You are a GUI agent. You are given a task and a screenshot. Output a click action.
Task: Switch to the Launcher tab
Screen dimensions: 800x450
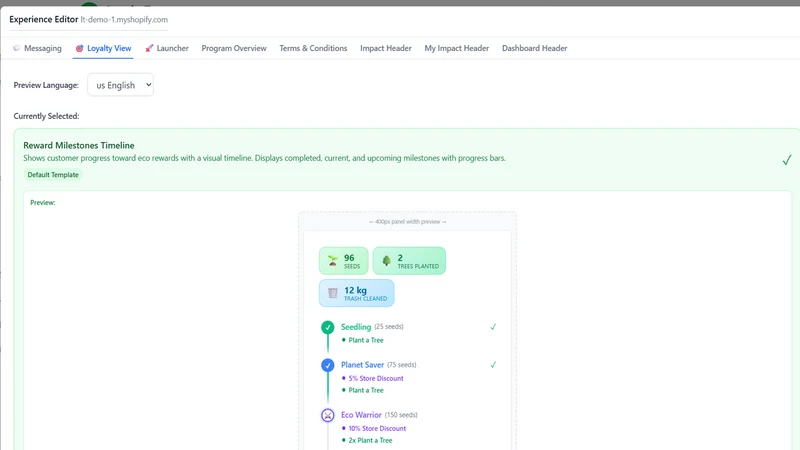pyautogui.click(x=167, y=48)
